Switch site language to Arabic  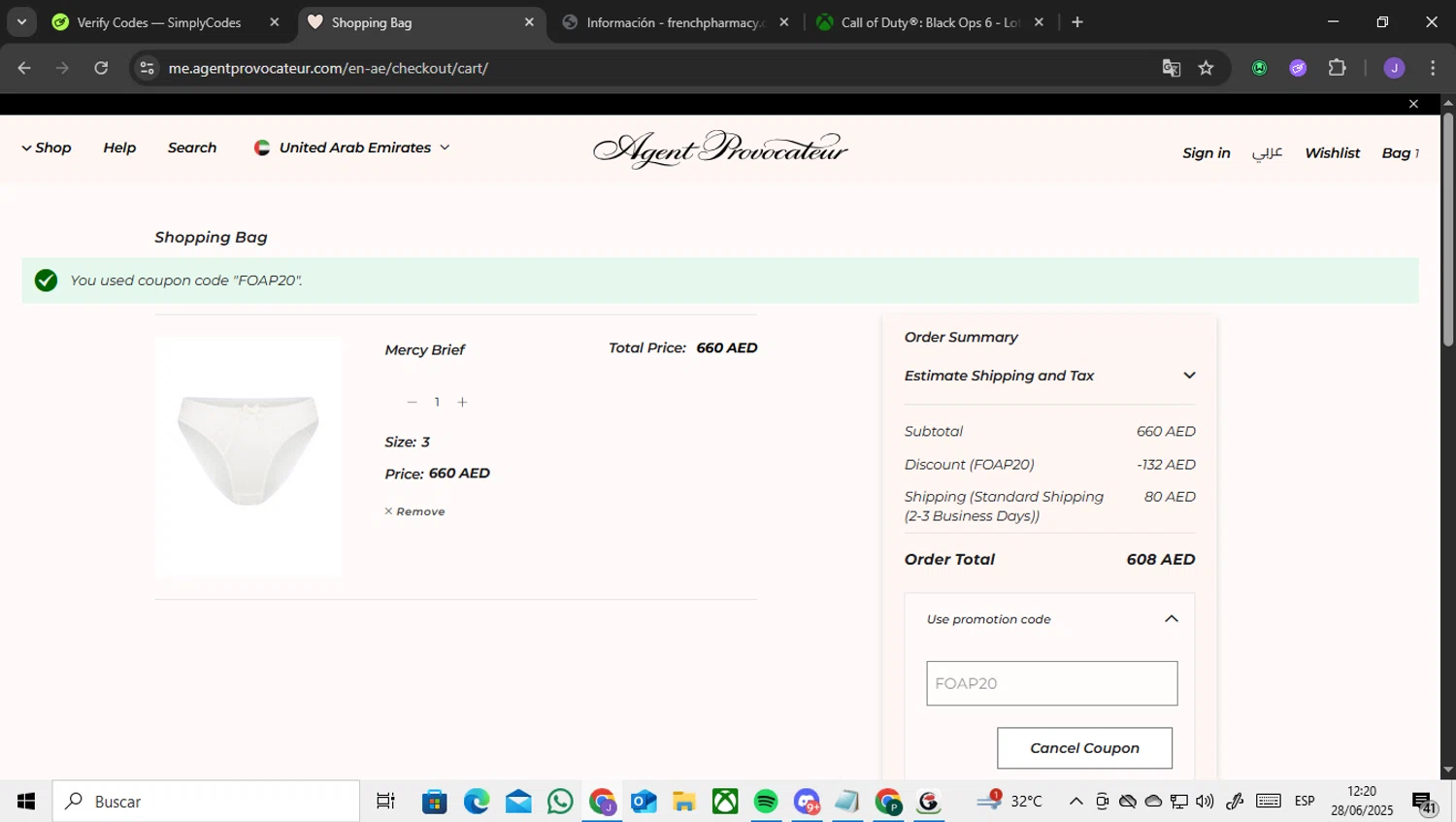1267,153
